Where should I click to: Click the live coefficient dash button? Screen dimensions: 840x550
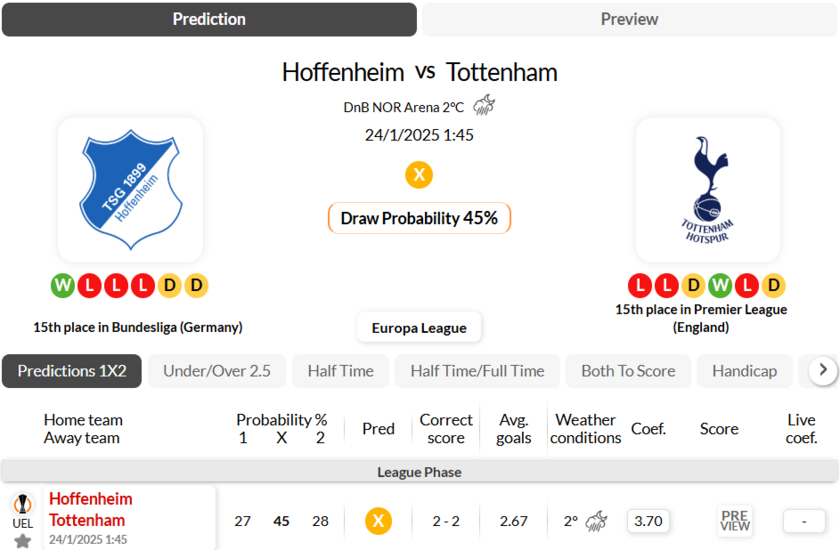pos(802,521)
